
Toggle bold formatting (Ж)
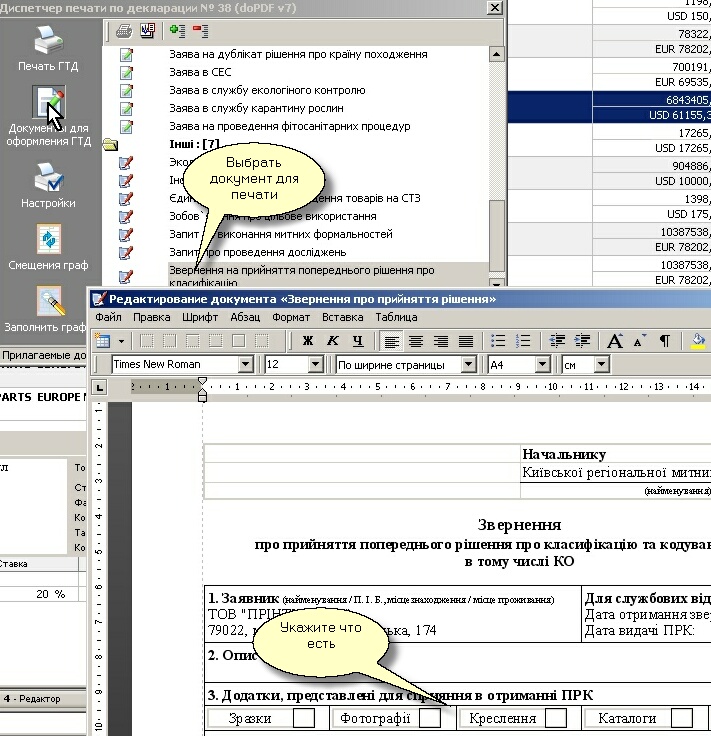[x=308, y=341]
